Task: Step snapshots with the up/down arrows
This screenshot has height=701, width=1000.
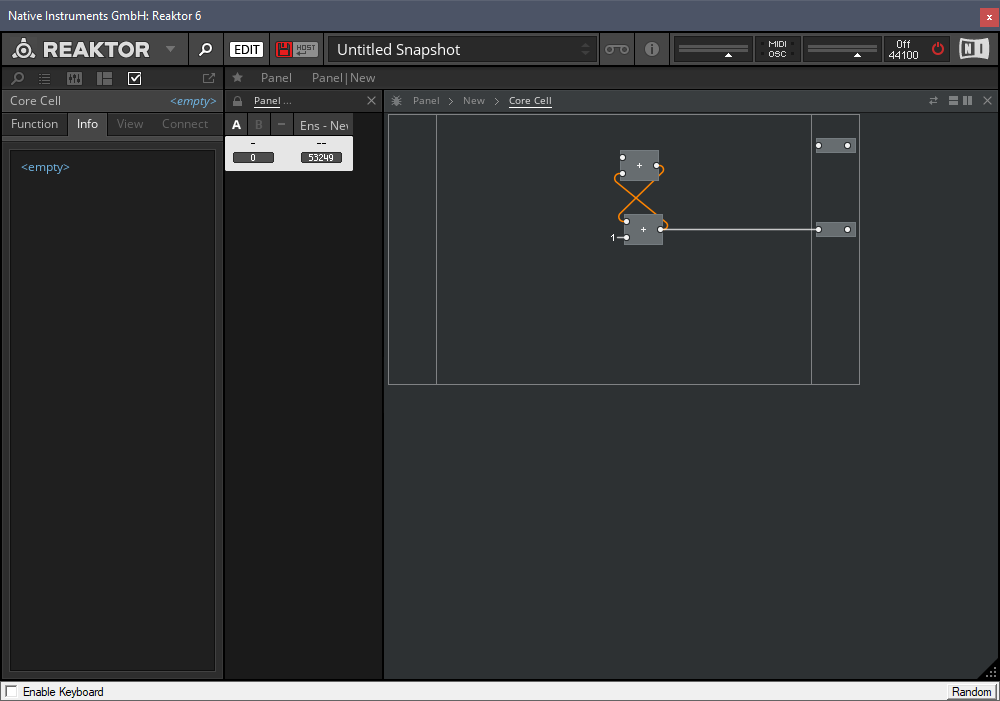Action: pos(585,49)
